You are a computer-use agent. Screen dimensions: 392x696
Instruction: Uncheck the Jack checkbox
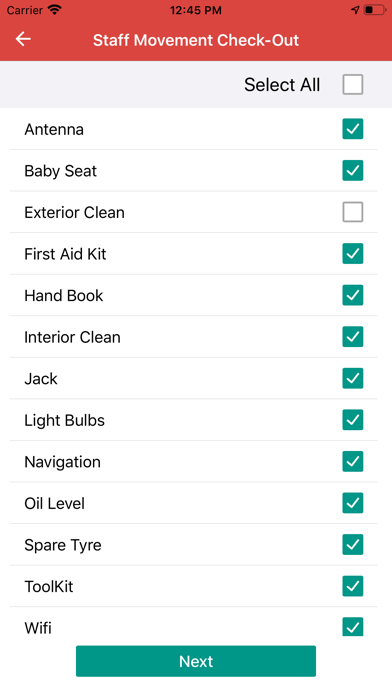[x=352, y=378]
